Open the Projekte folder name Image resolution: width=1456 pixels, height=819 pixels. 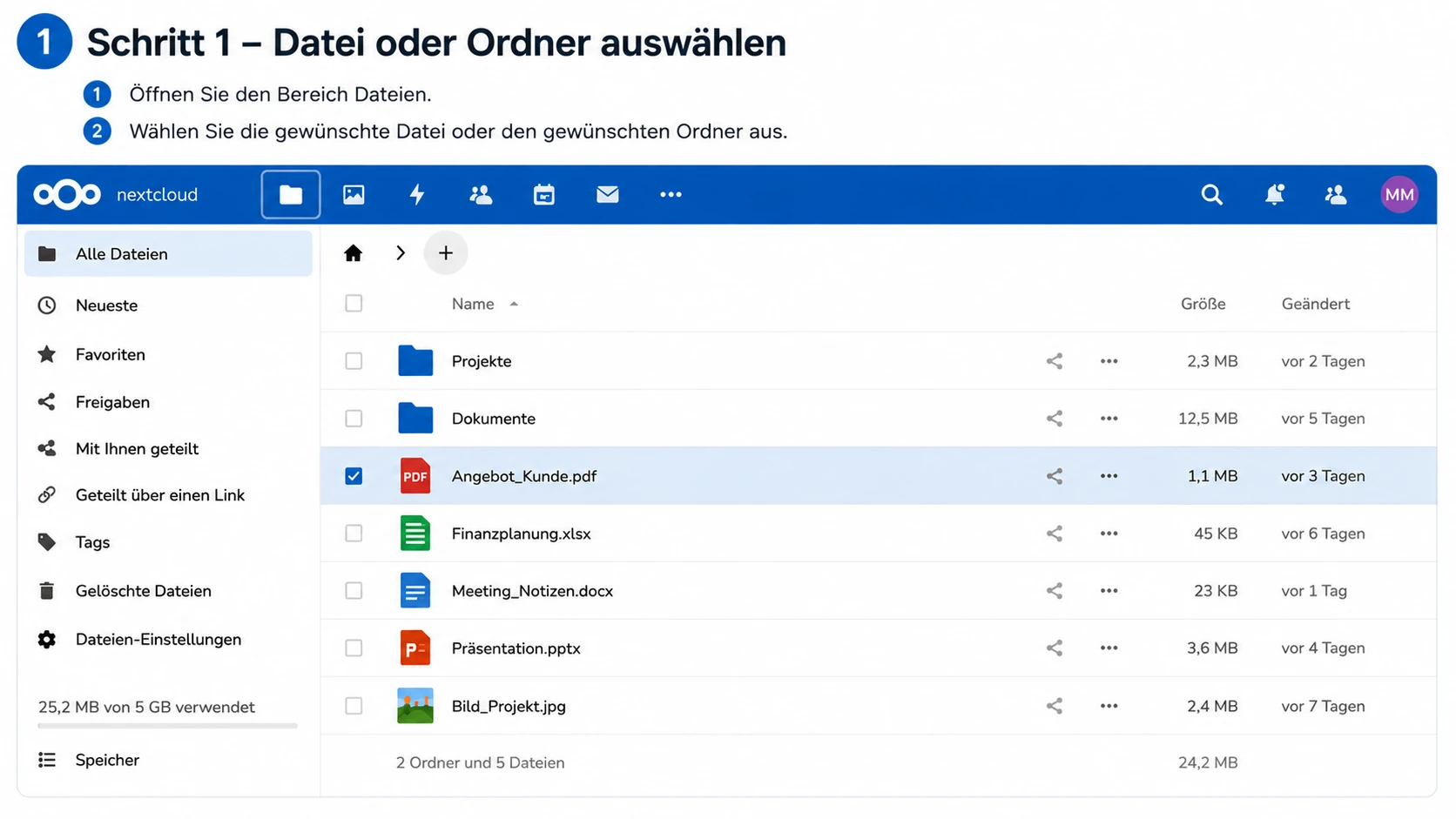pyautogui.click(x=482, y=361)
